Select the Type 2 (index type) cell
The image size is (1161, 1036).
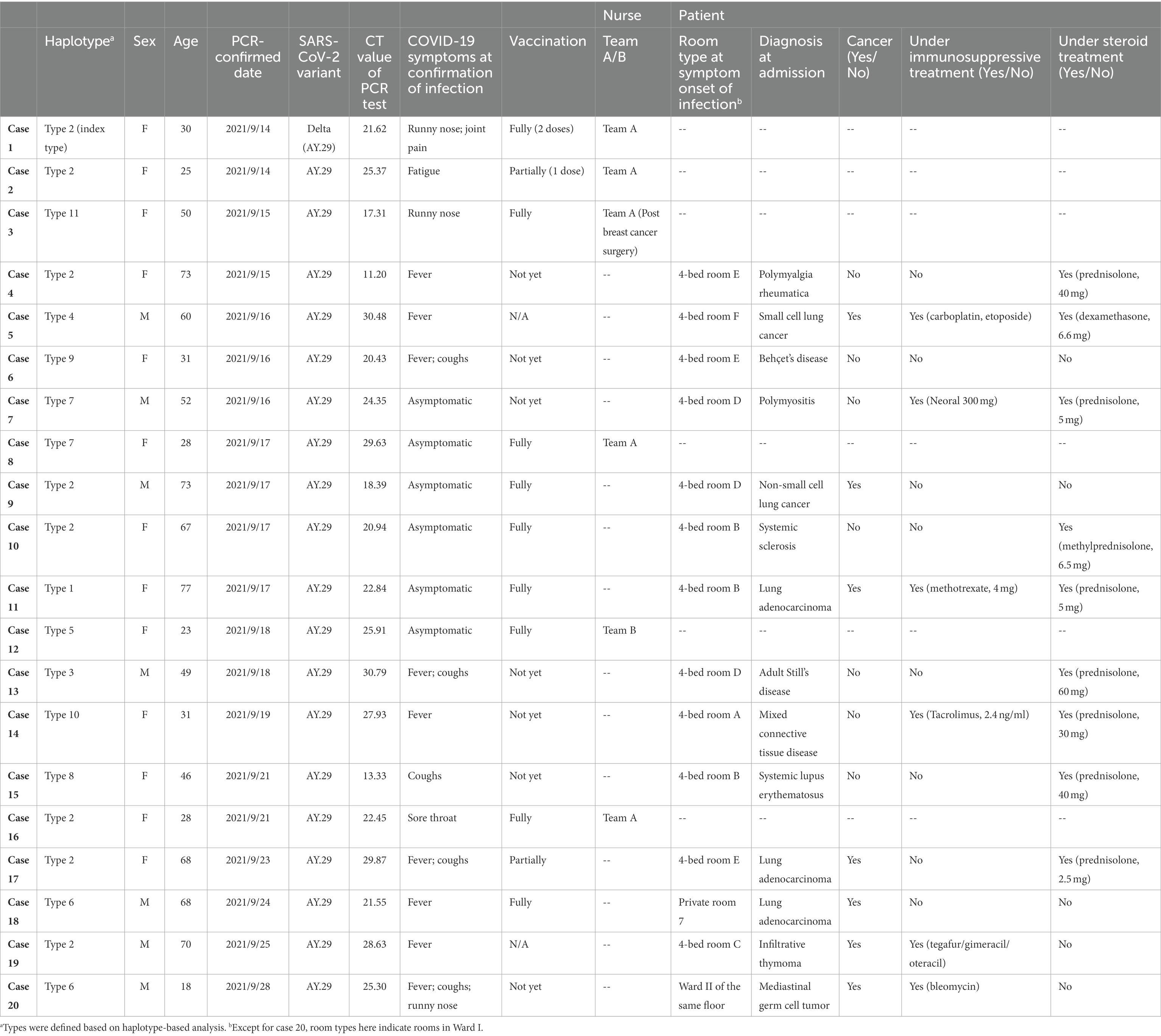75,138
